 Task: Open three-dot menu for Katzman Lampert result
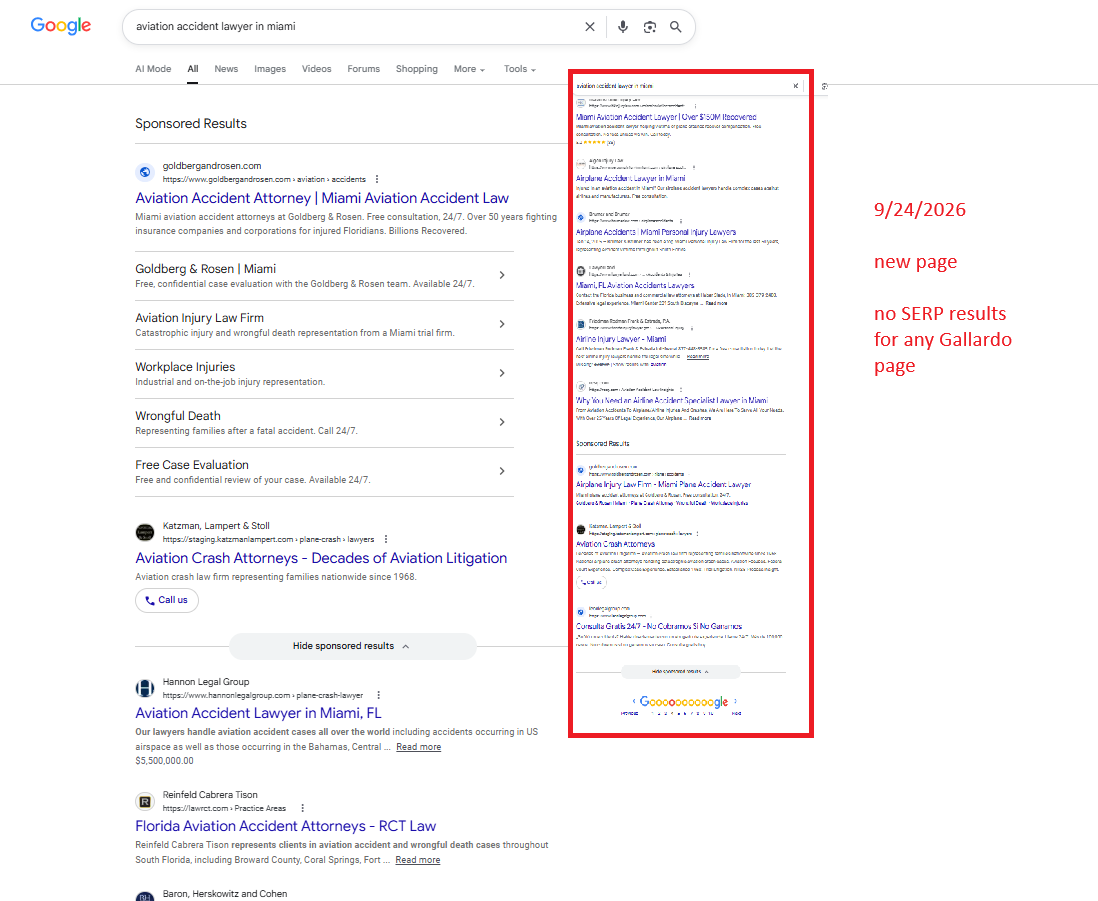tap(386, 539)
